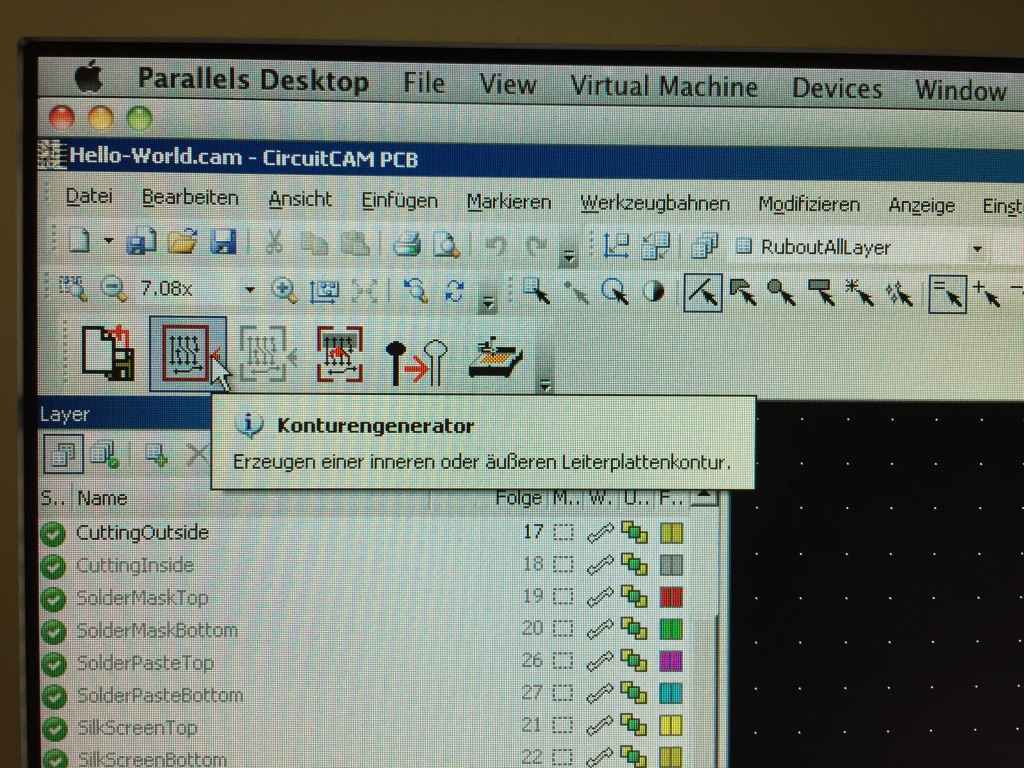Open the Virtual Machine menu in macOS bar
1024x768 pixels.
(664, 86)
